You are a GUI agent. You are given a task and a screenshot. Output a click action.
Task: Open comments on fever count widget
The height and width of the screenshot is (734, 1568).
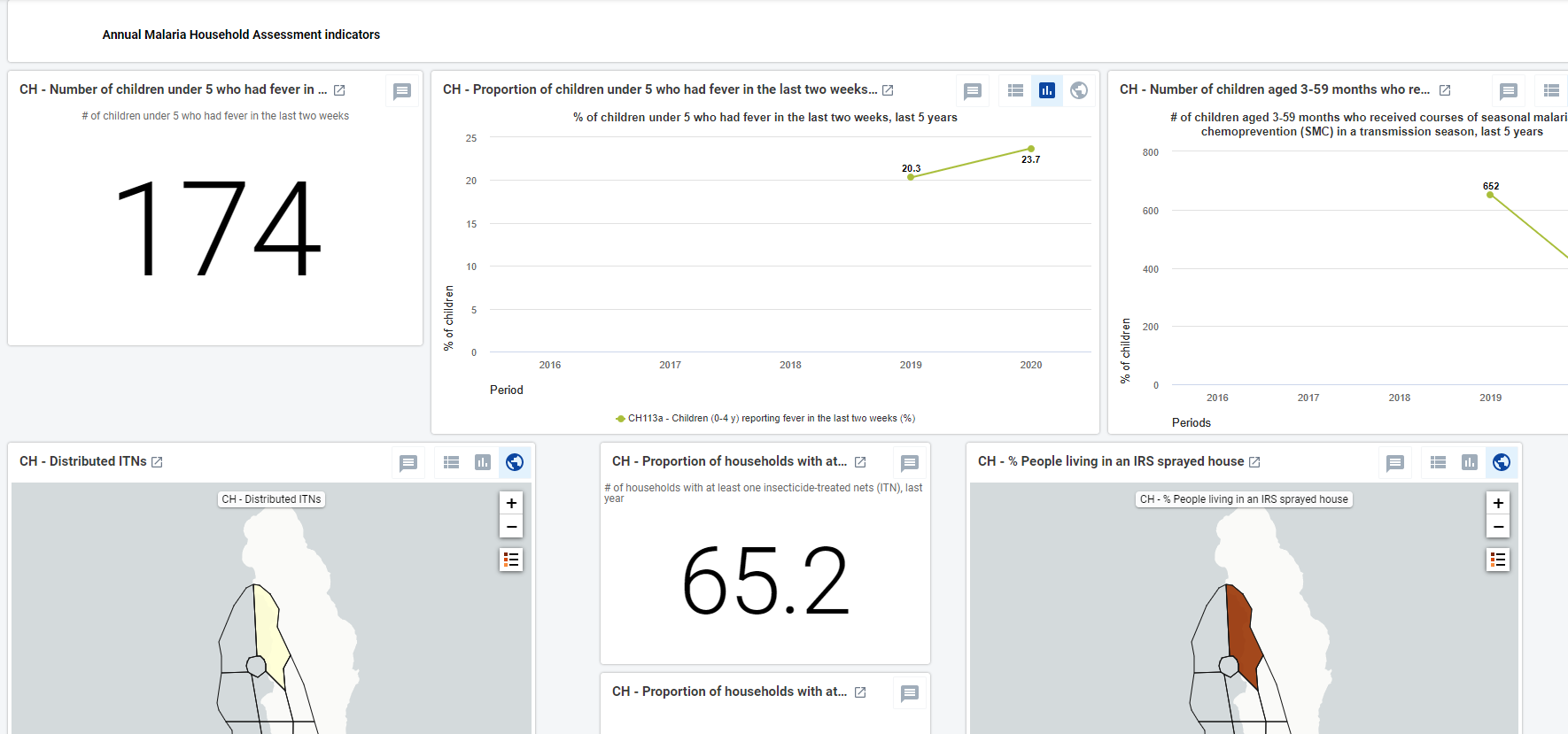point(402,91)
